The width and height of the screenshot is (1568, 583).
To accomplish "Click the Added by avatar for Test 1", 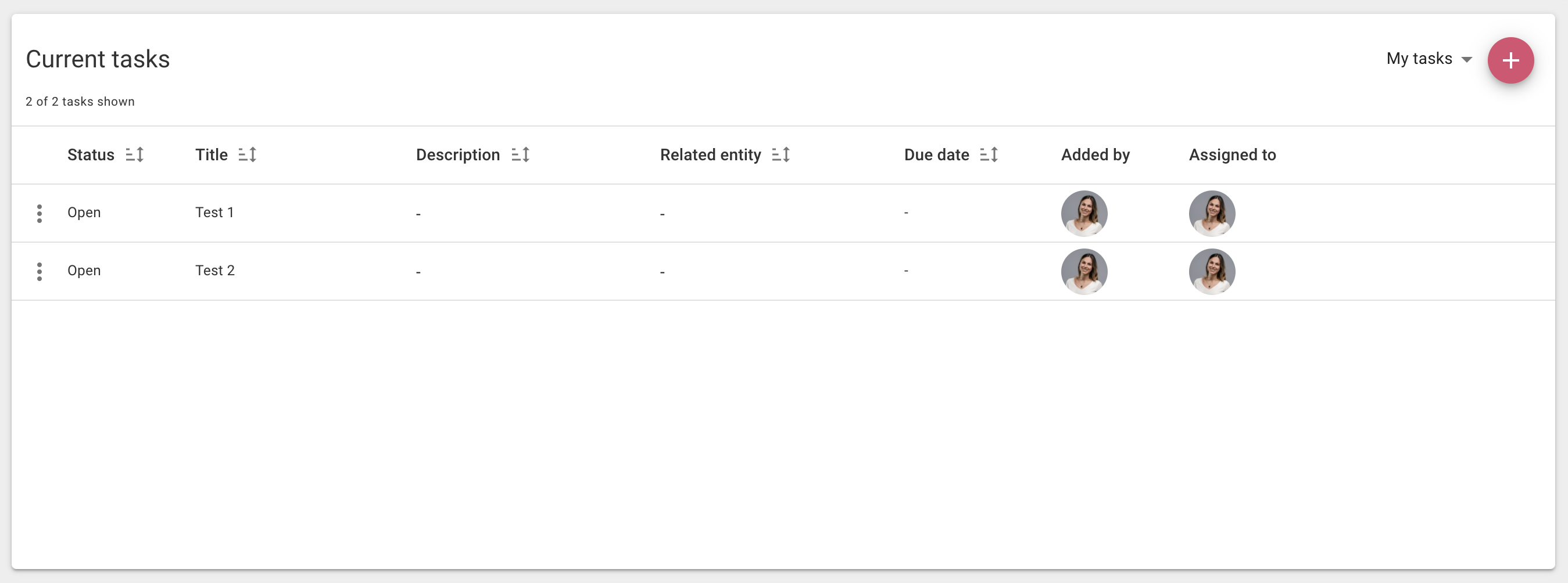I will tap(1084, 213).
